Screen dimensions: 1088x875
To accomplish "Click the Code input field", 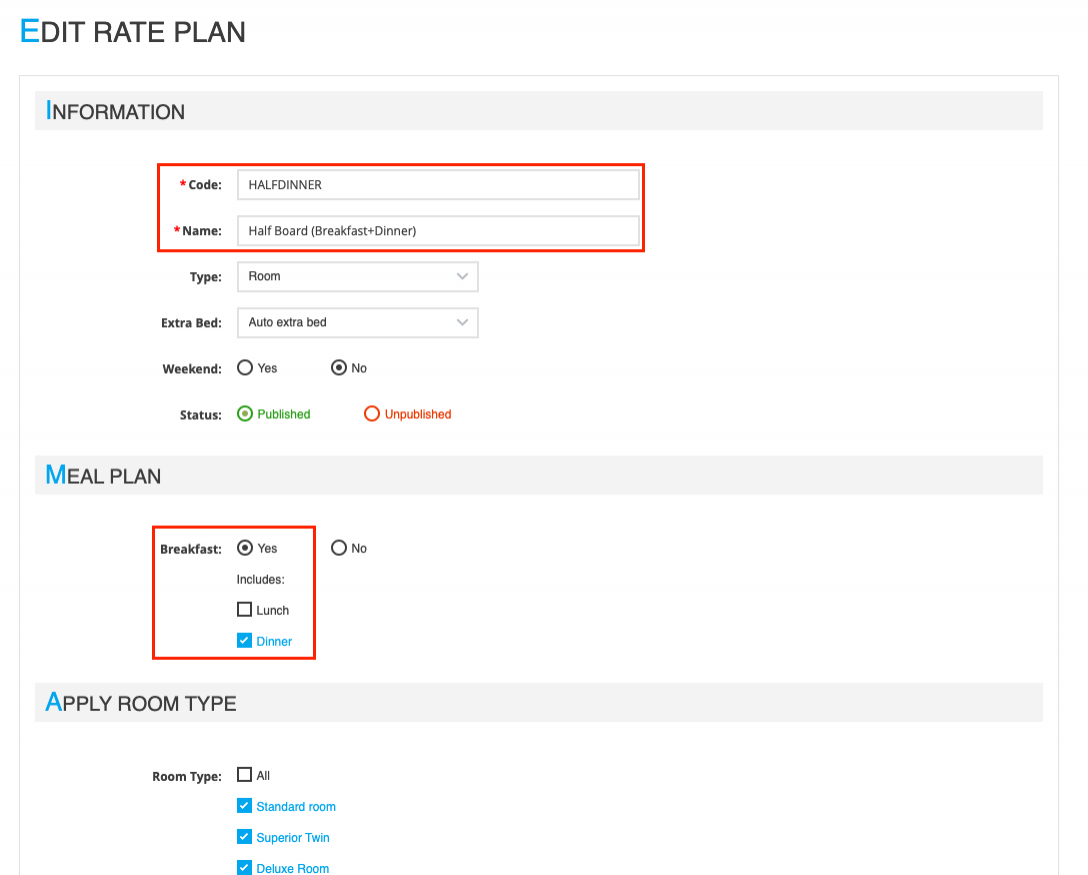I will point(437,185).
